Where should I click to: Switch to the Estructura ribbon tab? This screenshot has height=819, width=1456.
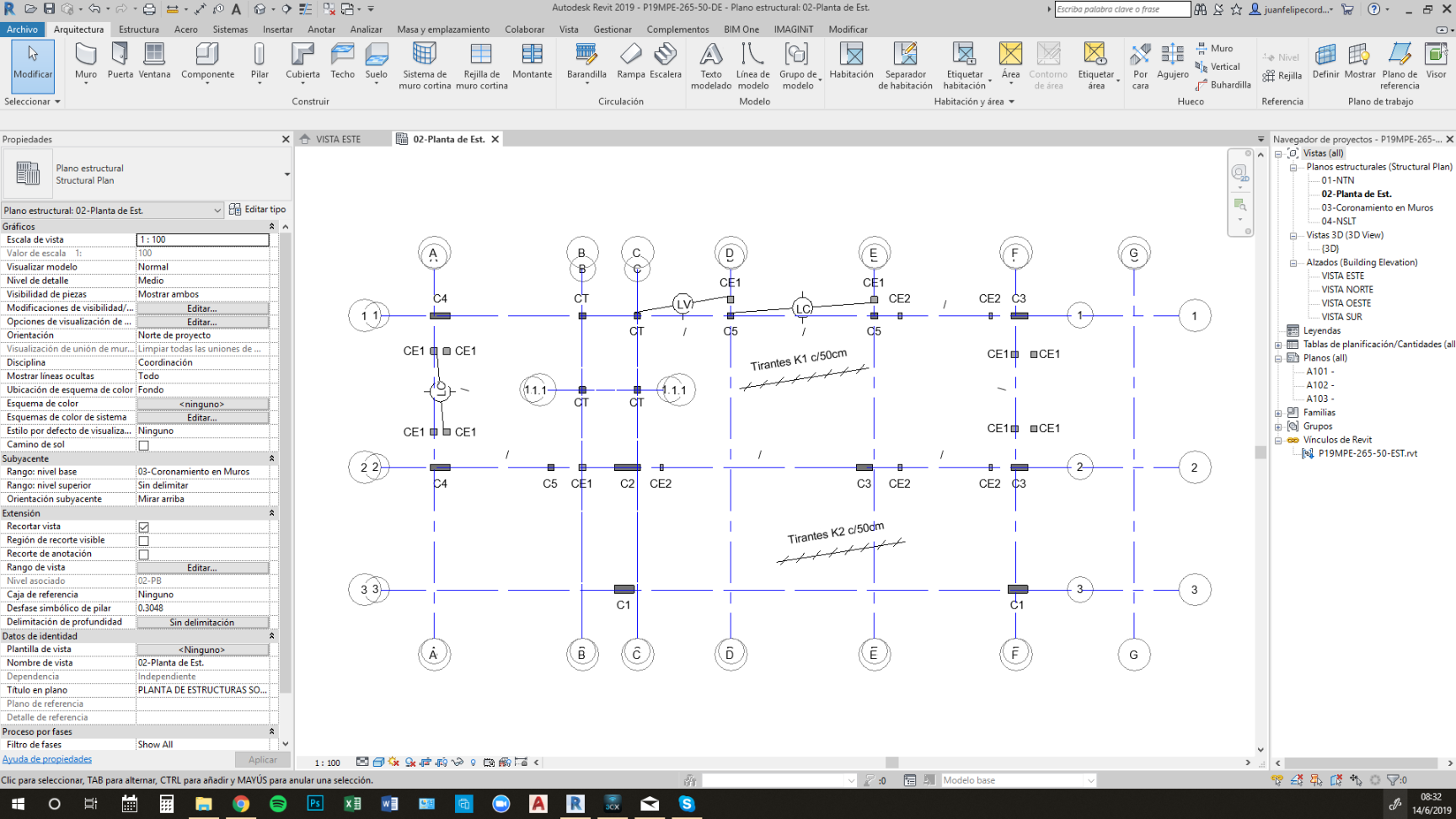[x=139, y=29]
